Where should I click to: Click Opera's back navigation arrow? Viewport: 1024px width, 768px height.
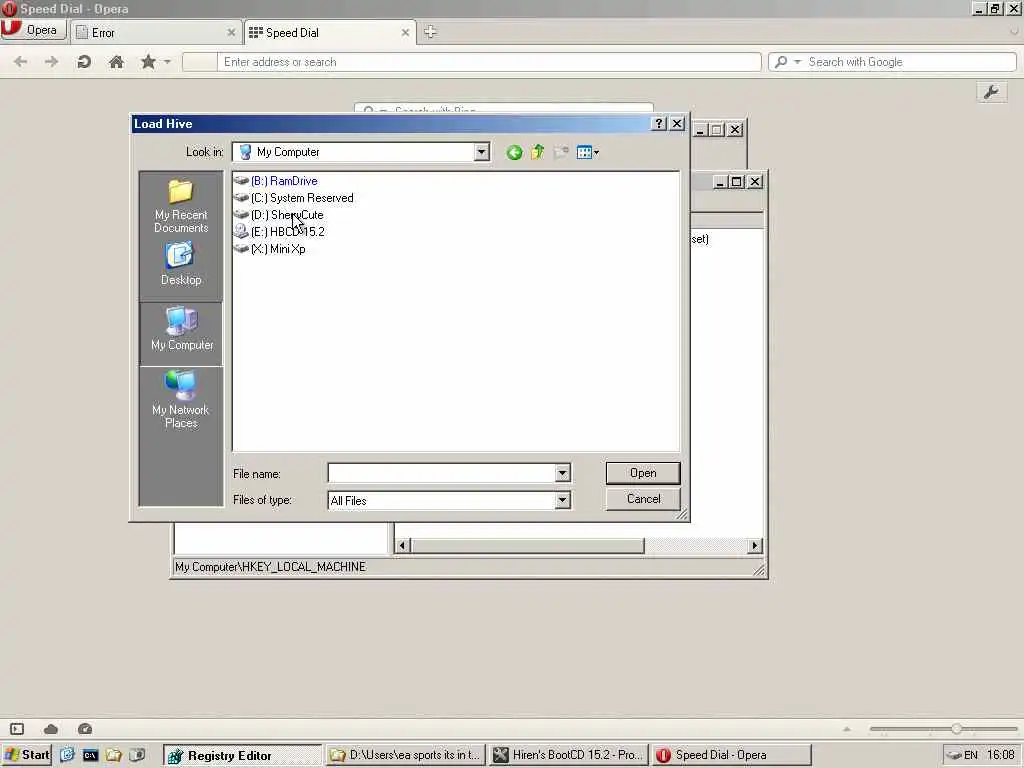tap(20, 62)
